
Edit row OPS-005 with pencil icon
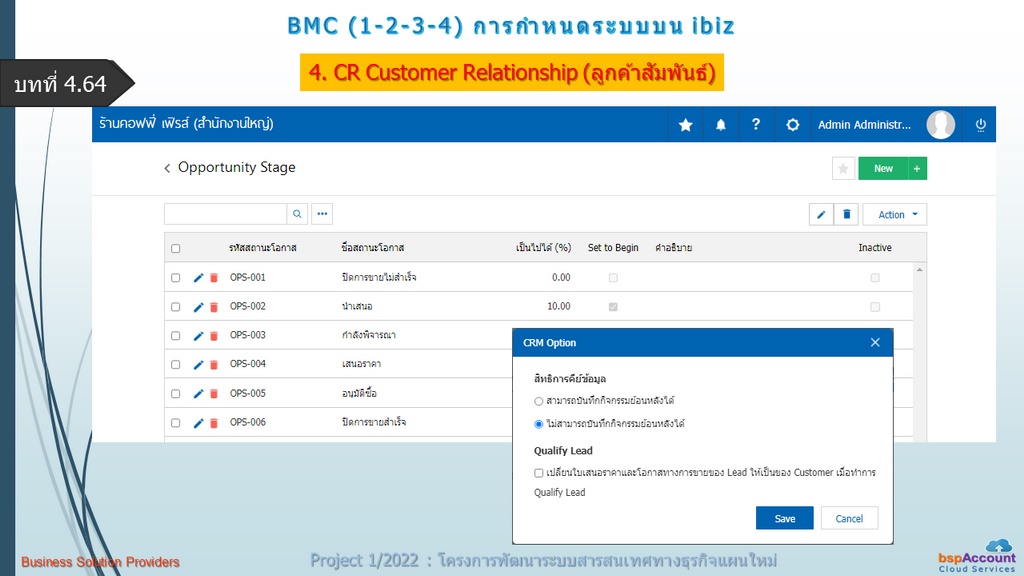[199, 394]
